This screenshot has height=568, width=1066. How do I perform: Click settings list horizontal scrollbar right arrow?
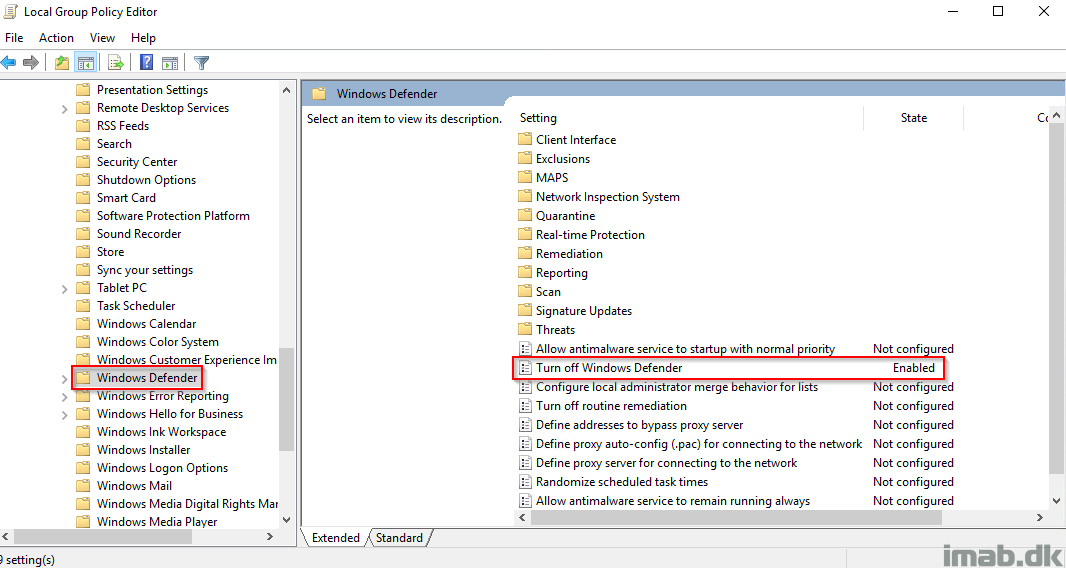pos(1040,518)
